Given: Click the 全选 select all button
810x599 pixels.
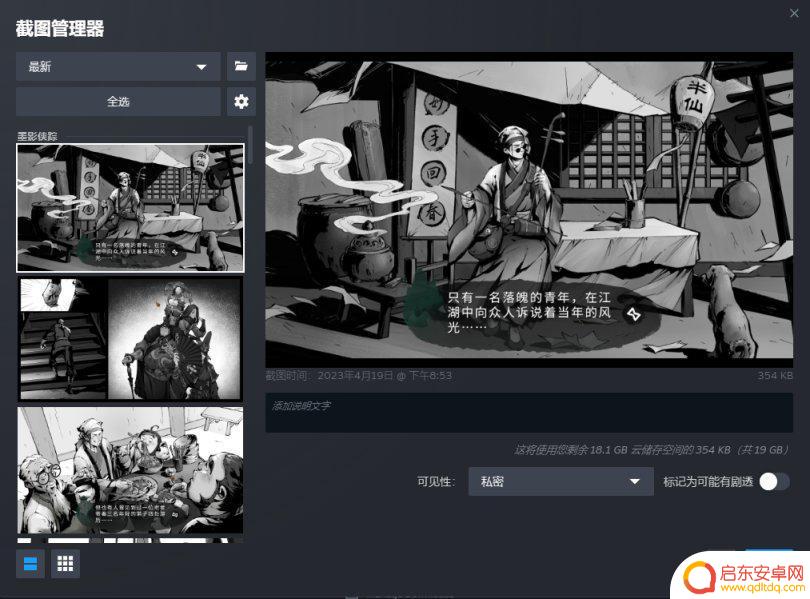Looking at the screenshot, I should (x=118, y=101).
